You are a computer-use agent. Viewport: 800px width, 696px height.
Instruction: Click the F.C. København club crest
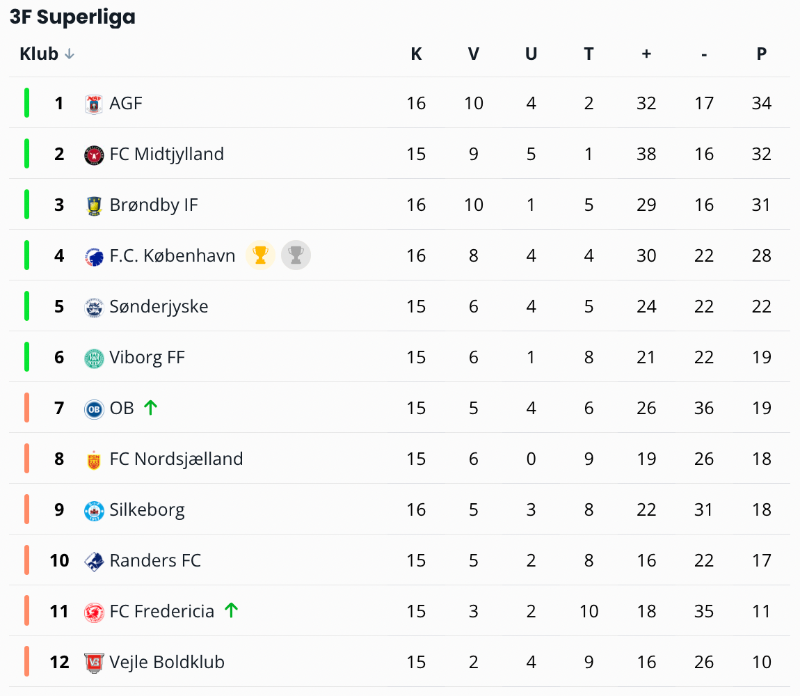click(x=94, y=256)
